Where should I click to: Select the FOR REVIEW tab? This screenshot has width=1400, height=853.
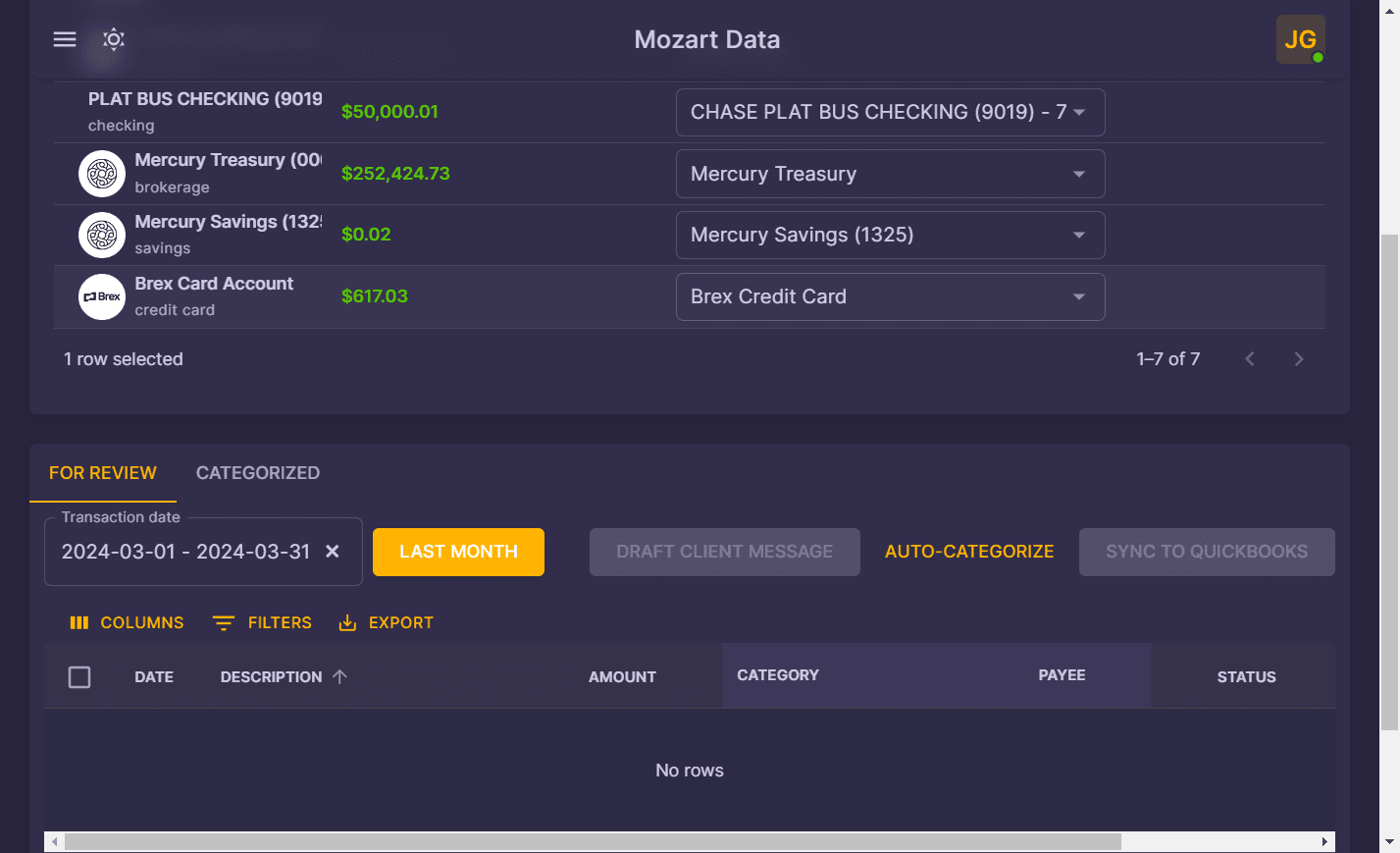[x=102, y=473]
